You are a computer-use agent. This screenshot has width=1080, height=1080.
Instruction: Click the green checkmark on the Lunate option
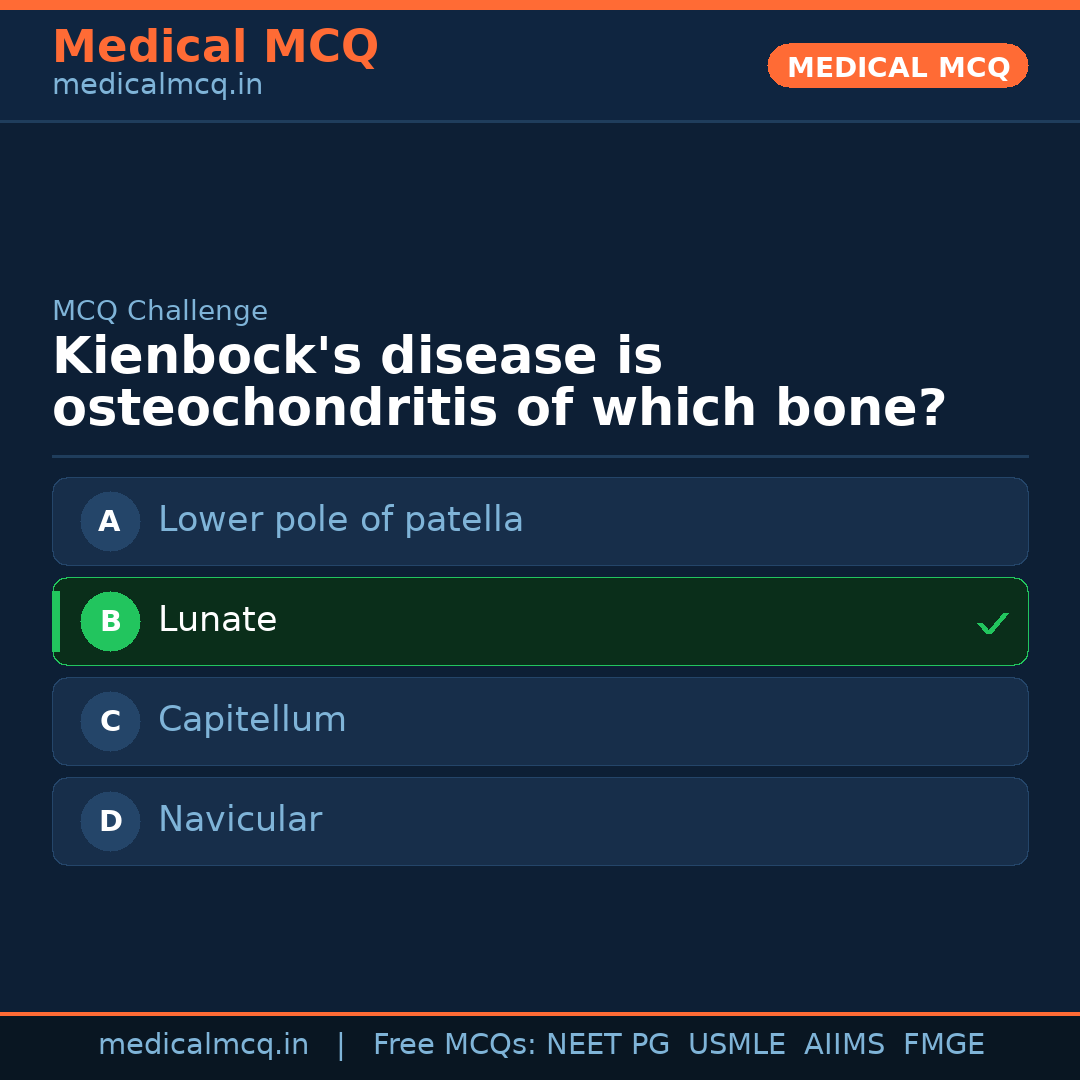pyautogui.click(x=992, y=623)
